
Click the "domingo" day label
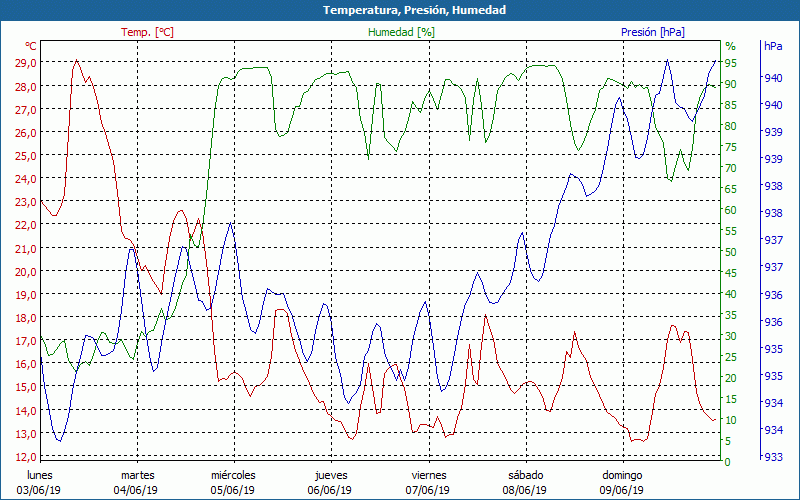tap(622, 475)
